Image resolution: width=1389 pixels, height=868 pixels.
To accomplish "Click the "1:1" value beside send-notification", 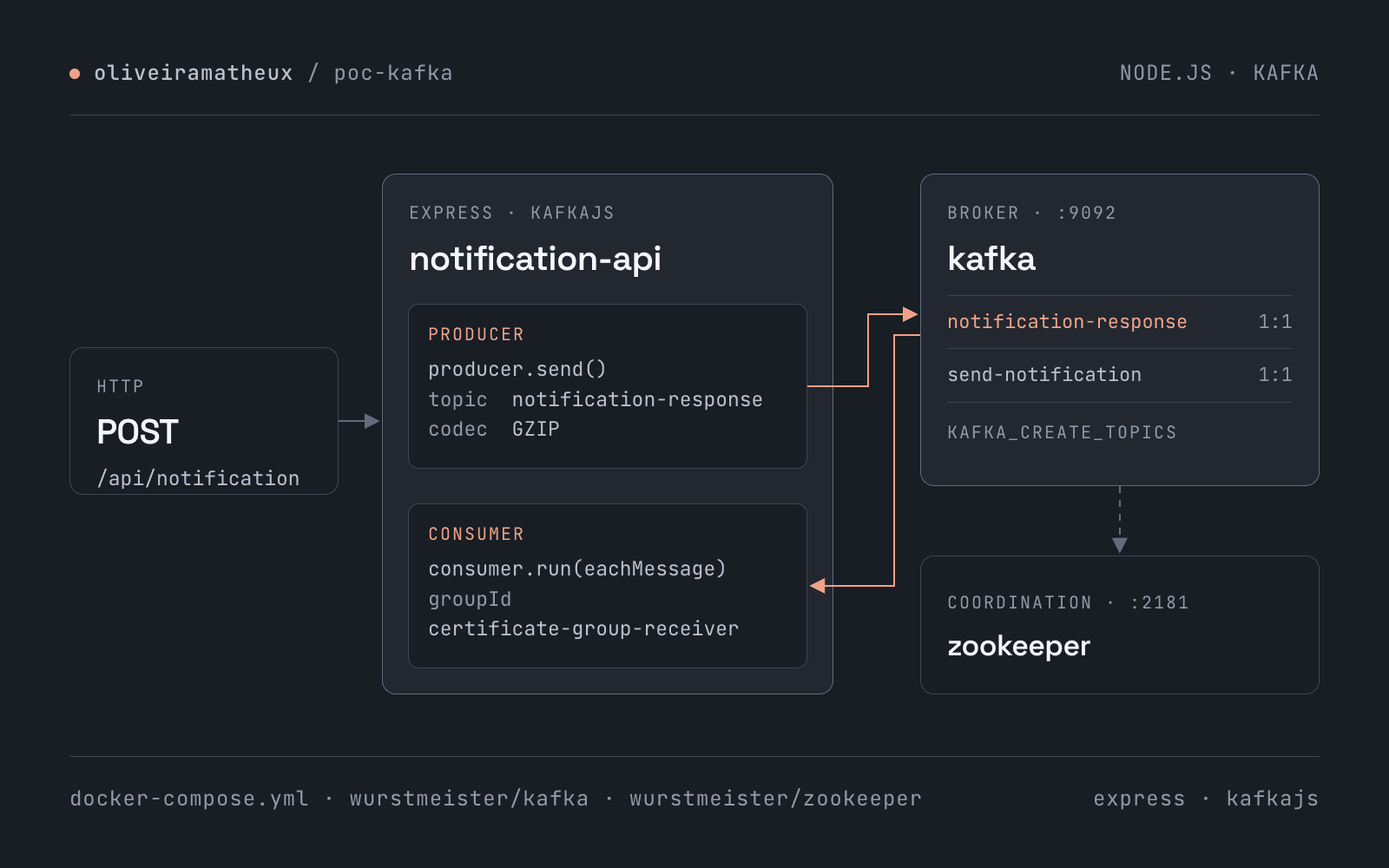I will [1275, 375].
